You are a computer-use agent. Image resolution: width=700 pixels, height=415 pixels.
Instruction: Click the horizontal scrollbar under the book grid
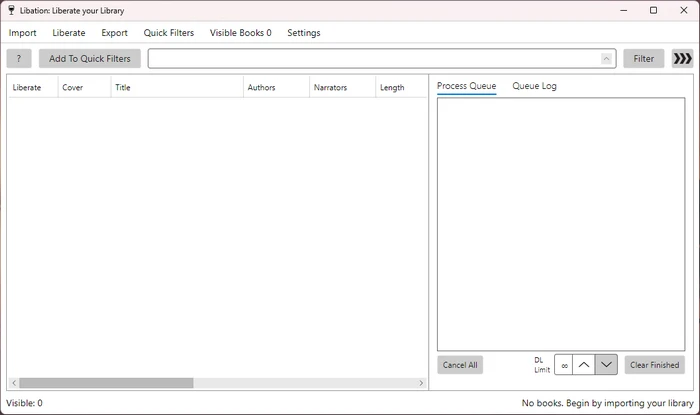click(x=106, y=383)
